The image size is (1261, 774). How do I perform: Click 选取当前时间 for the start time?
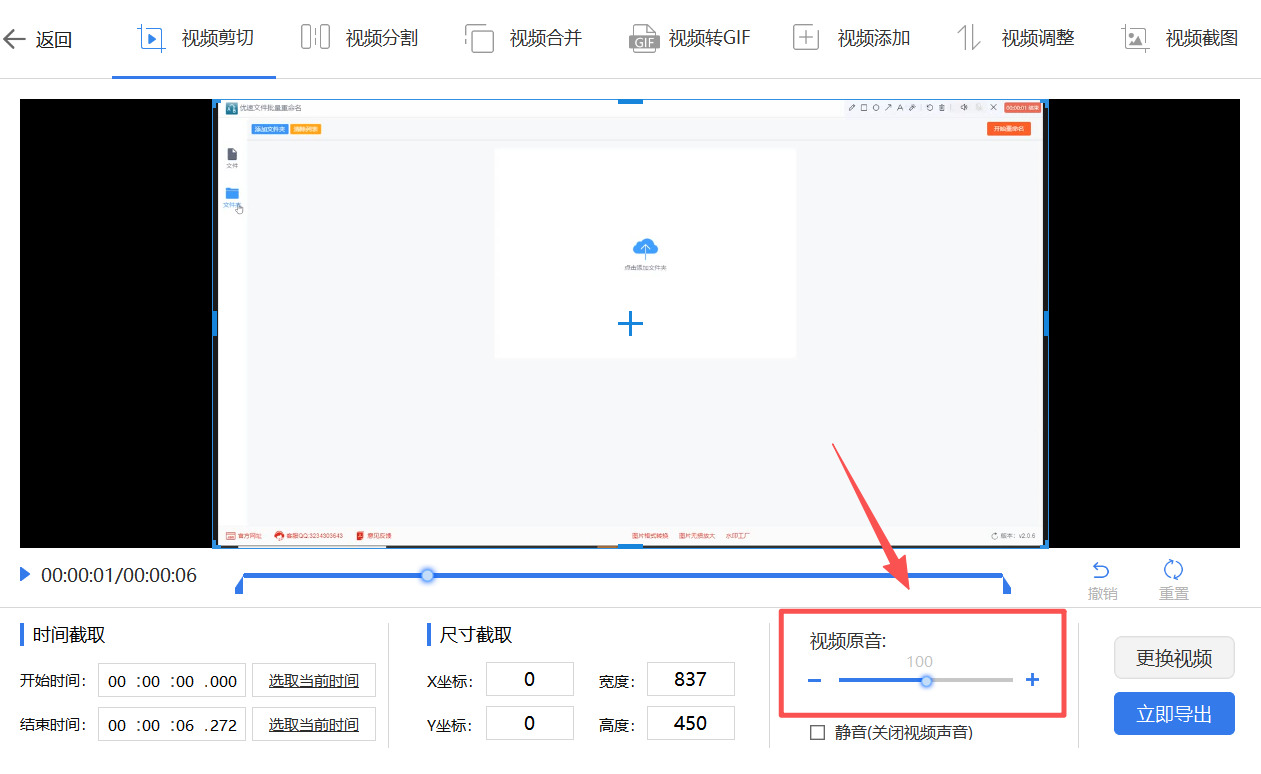pos(314,681)
